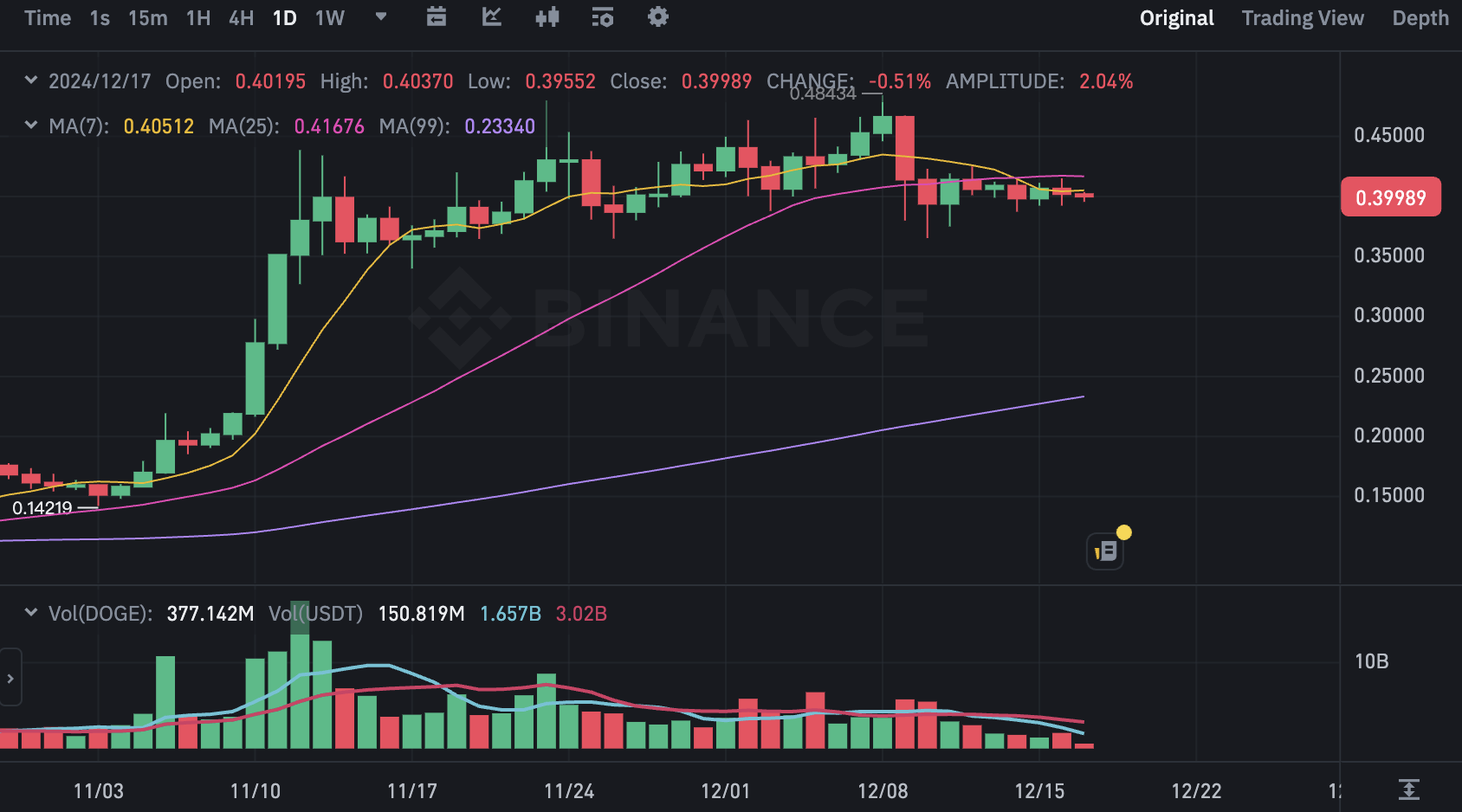Select the 4H timeframe
The width and height of the screenshot is (1462, 812).
(240, 17)
